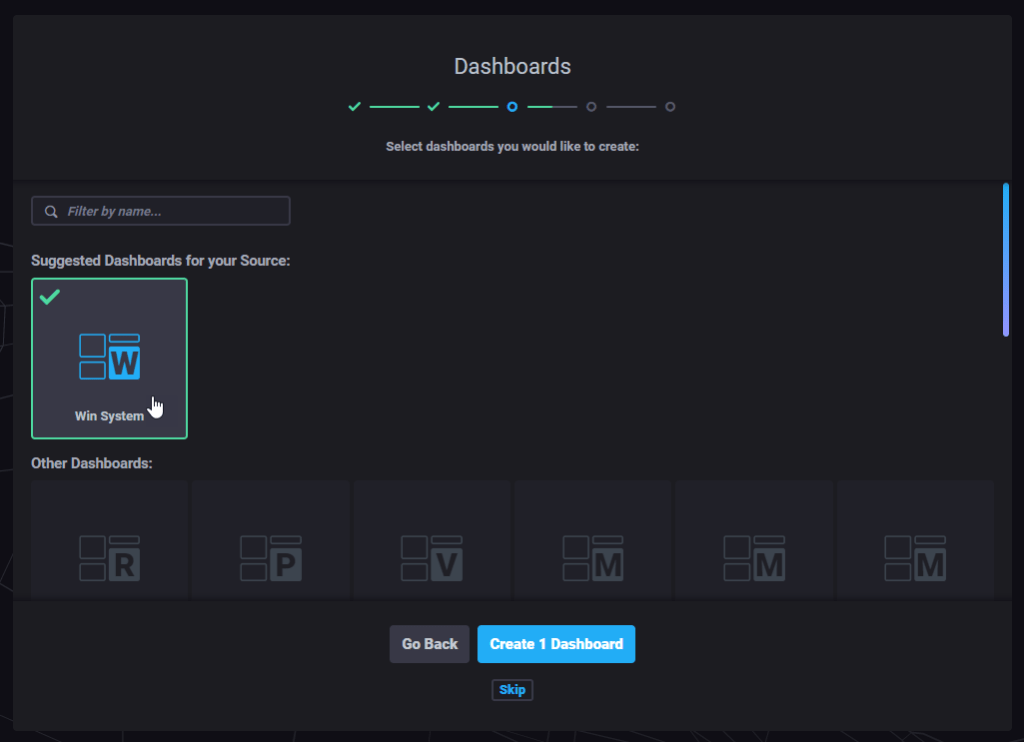The width and height of the screenshot is (1024, 742).
Task: Select the first M dashboard card, next to V
Action: [593, 558]
